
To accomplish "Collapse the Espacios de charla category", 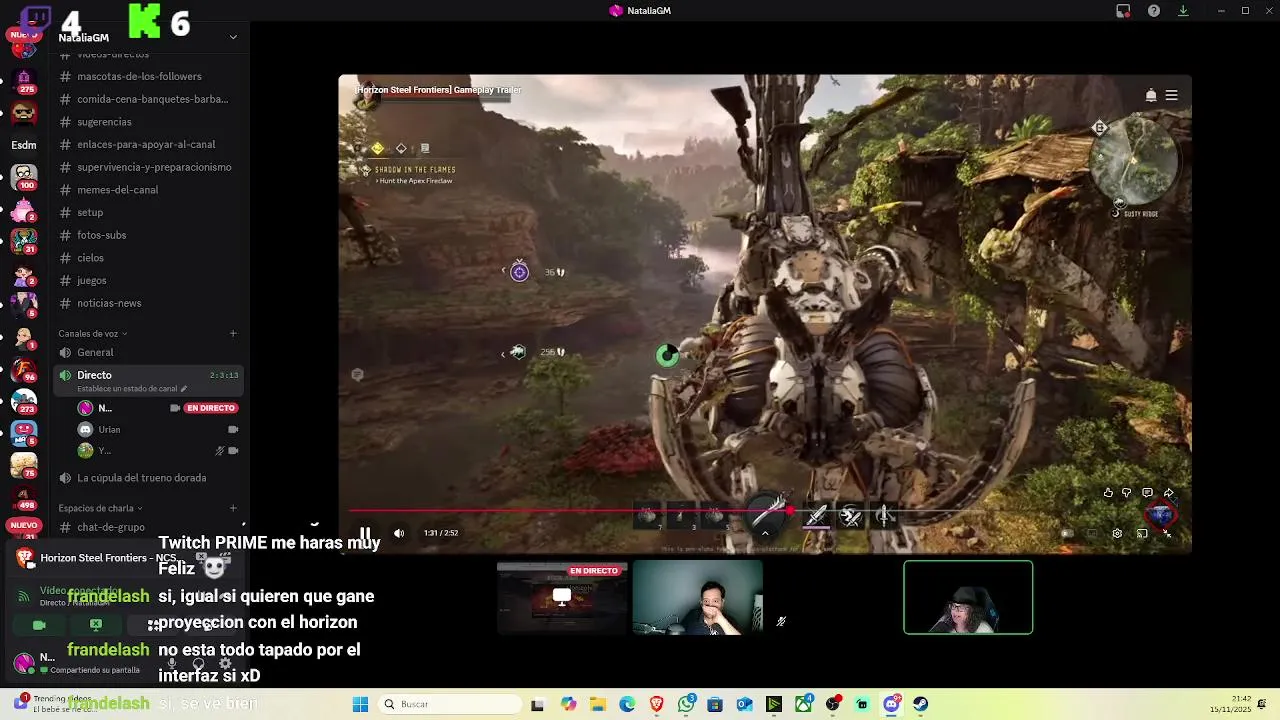I will (x=100, y=508).
